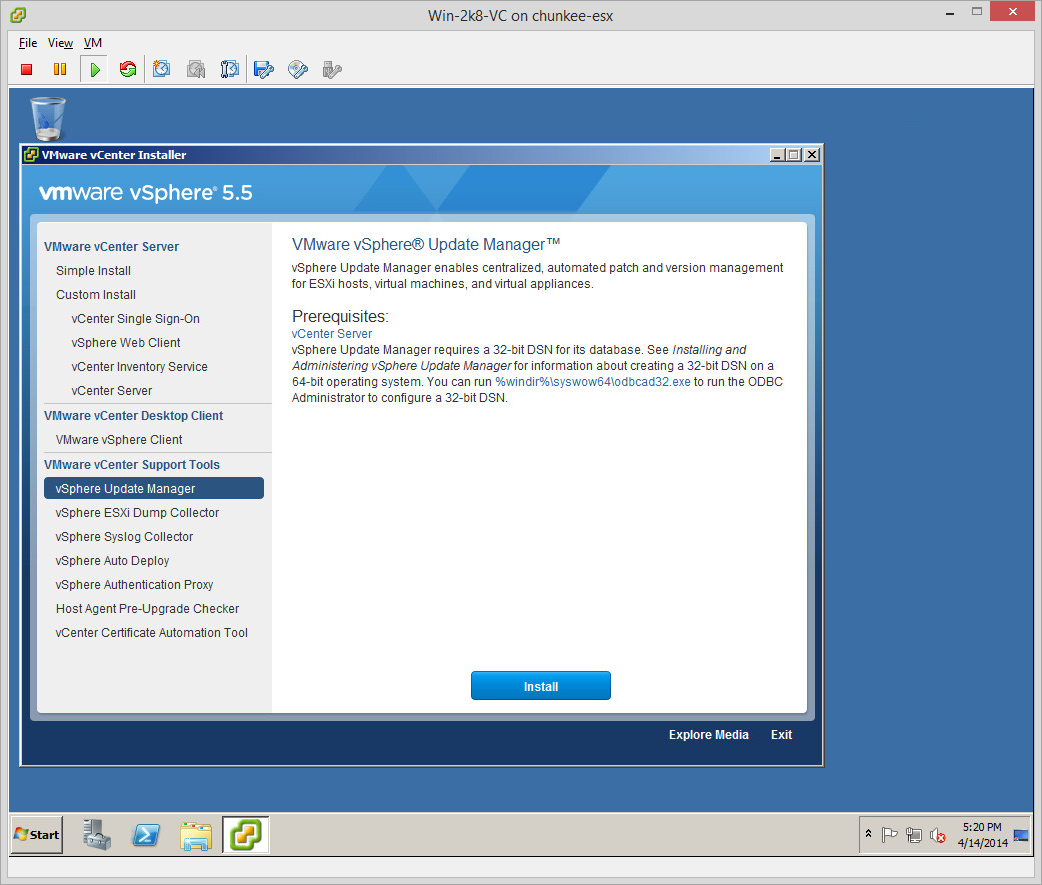1042x885 pixels.
Task: Open PowerShell from the taskbar
Action: coord(146,834)
